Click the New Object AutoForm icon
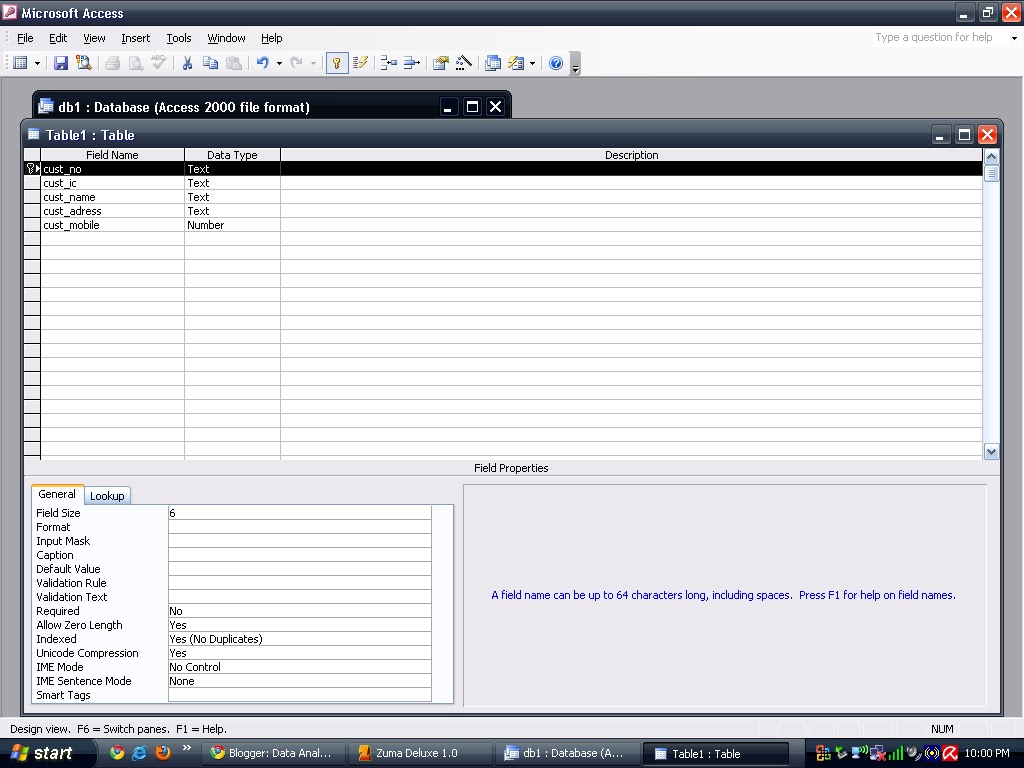Screen dimensions: 1024x768 coord(517,63)
